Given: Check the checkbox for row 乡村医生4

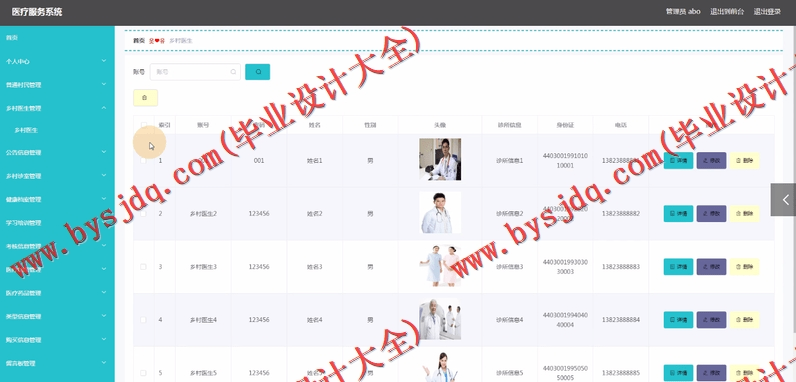Looking at the screenshot, I should [143, 320].
